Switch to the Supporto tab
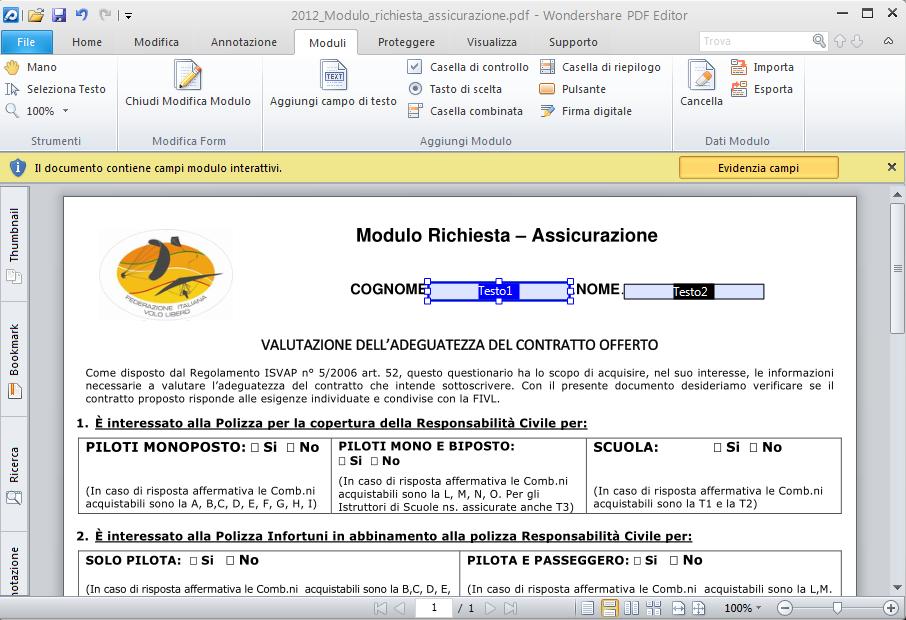The height and width of the screenshot is (620, 906). click(573, 42)
